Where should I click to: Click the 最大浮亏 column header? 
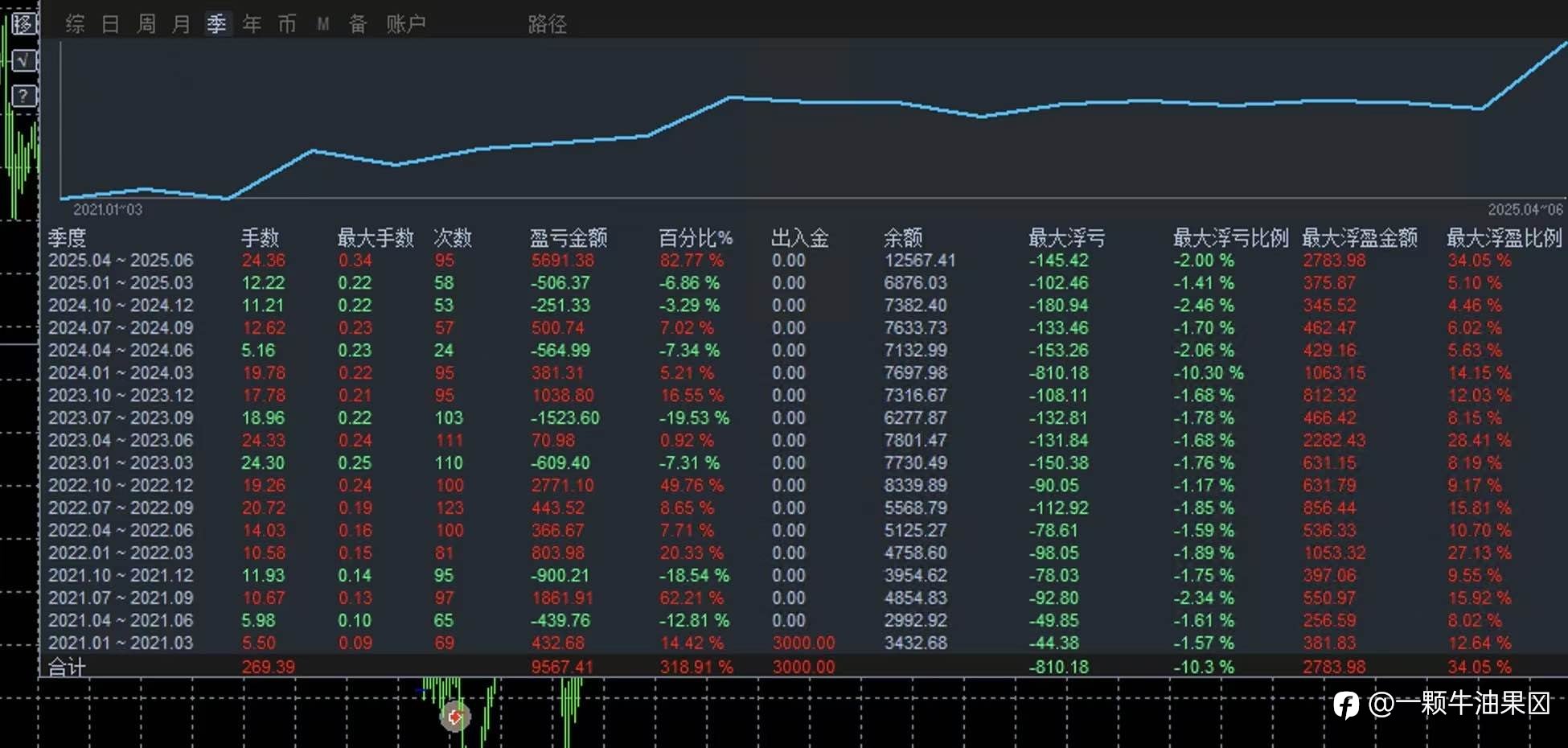click(x=1067, y=237)
